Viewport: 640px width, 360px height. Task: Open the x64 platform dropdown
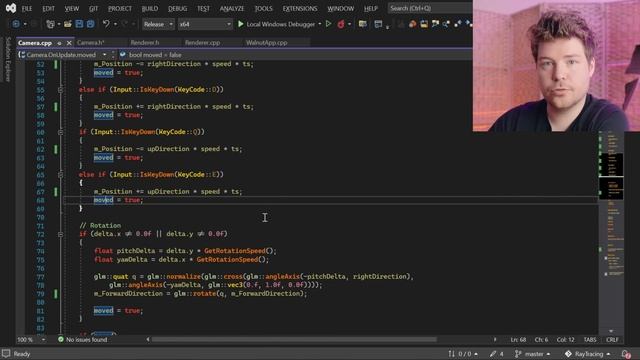tap(205, 24)
